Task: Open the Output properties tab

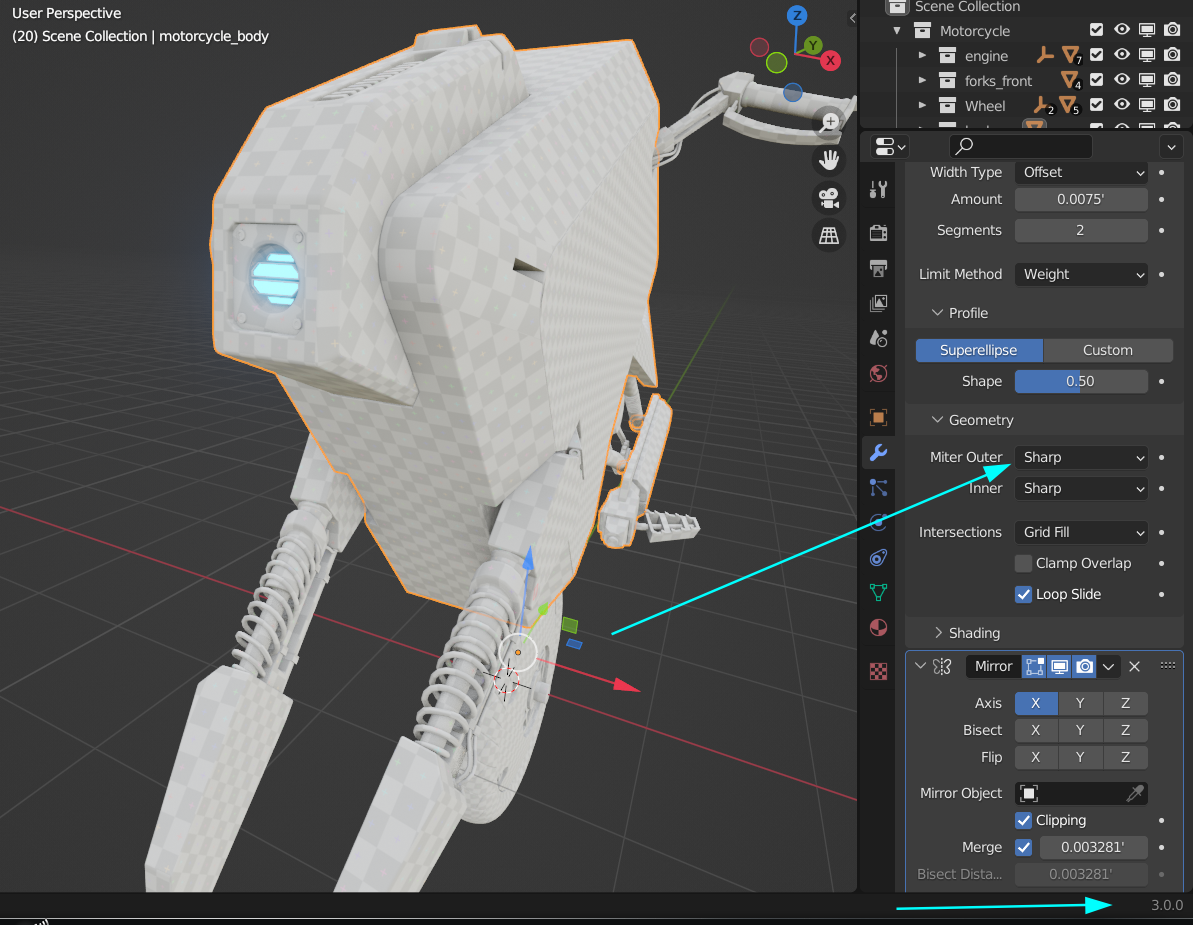Action: [x=878, y=268]
